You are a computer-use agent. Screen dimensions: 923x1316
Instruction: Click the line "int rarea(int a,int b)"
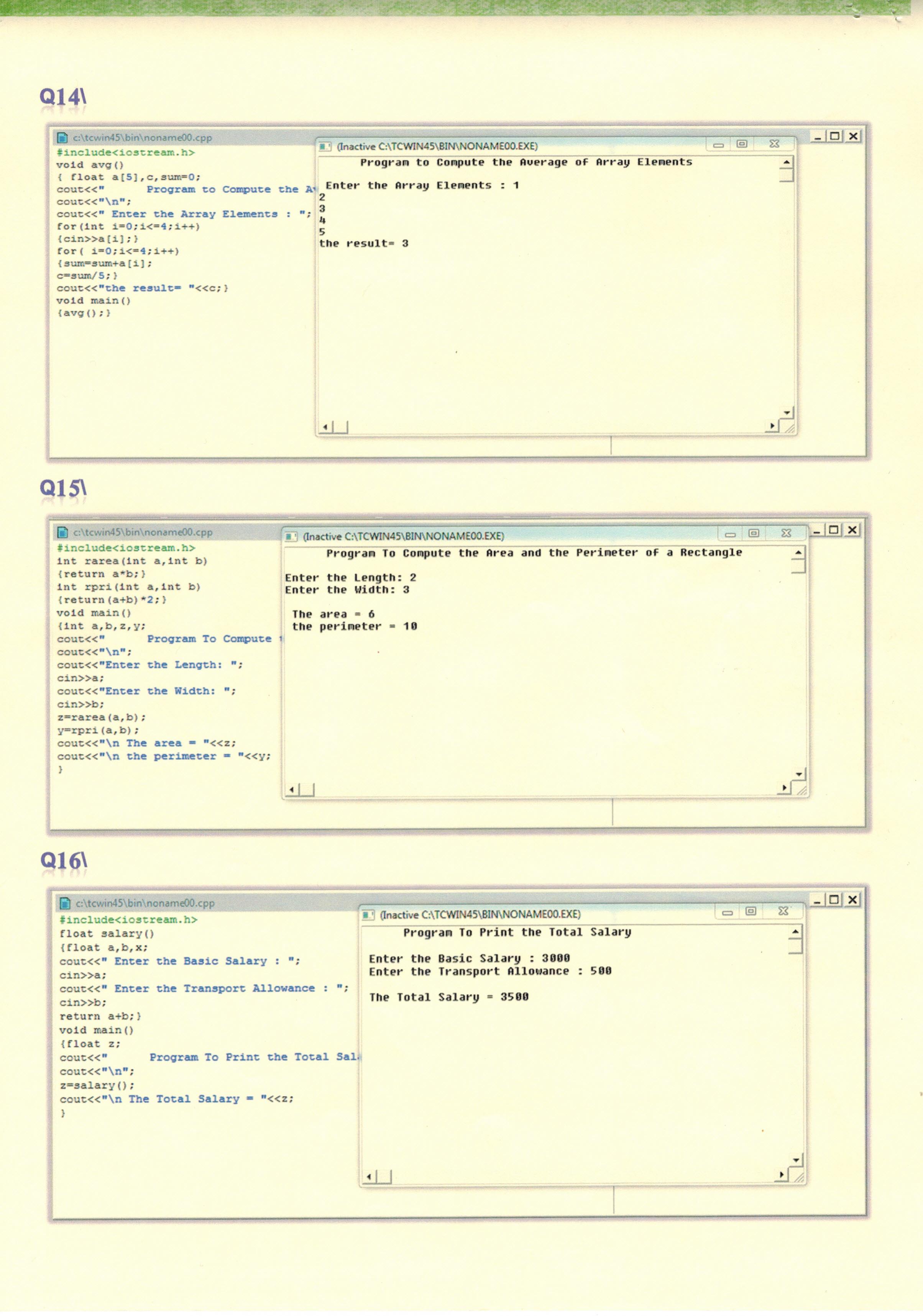(132, 561)
